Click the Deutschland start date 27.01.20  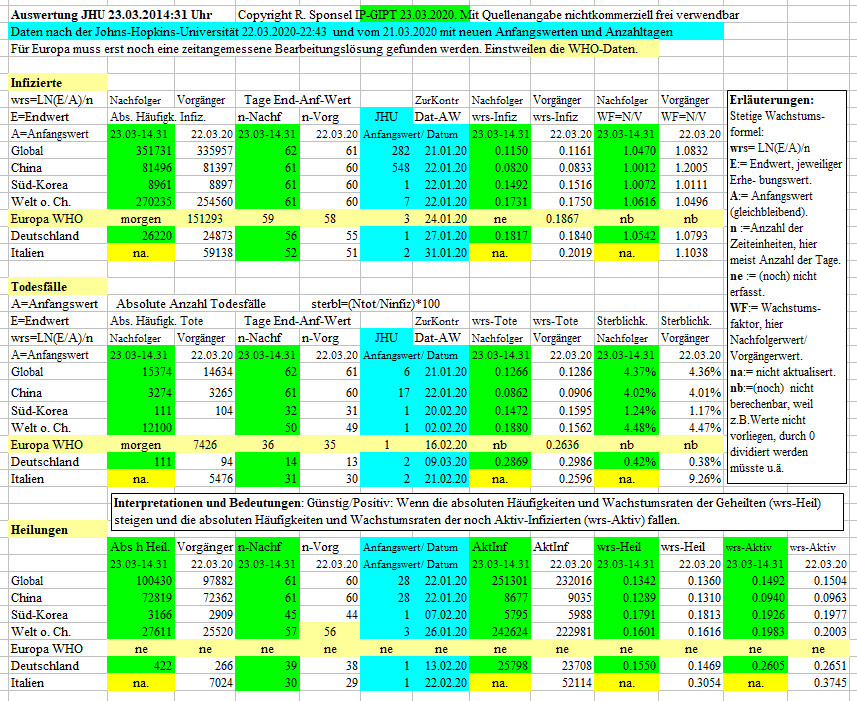click(441, 235)
